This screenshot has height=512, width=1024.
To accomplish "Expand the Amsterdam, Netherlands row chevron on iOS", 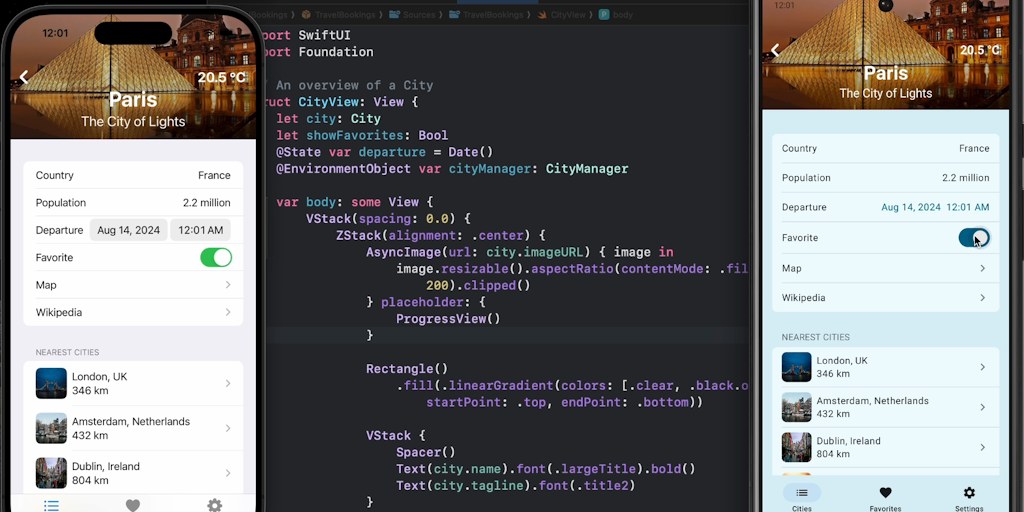I will 228,428.
